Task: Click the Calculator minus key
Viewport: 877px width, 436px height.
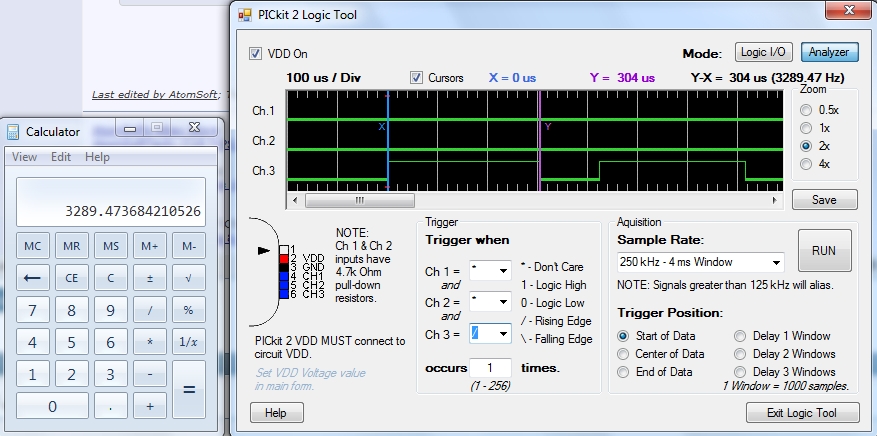Action: click(x=149, y=374)
